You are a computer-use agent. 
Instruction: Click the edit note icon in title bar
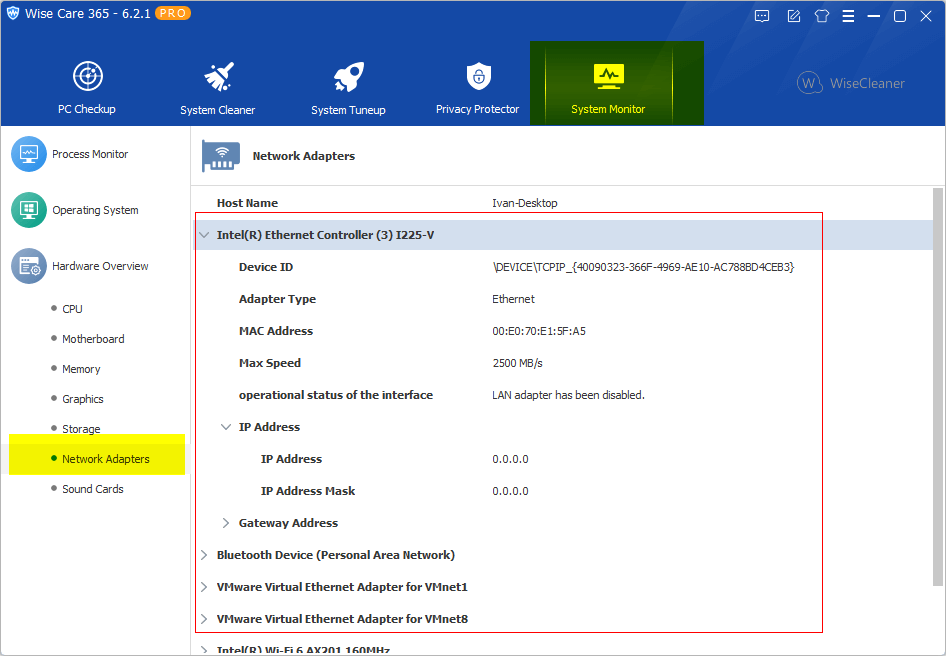pyautogui.click(x=794, y=16)
